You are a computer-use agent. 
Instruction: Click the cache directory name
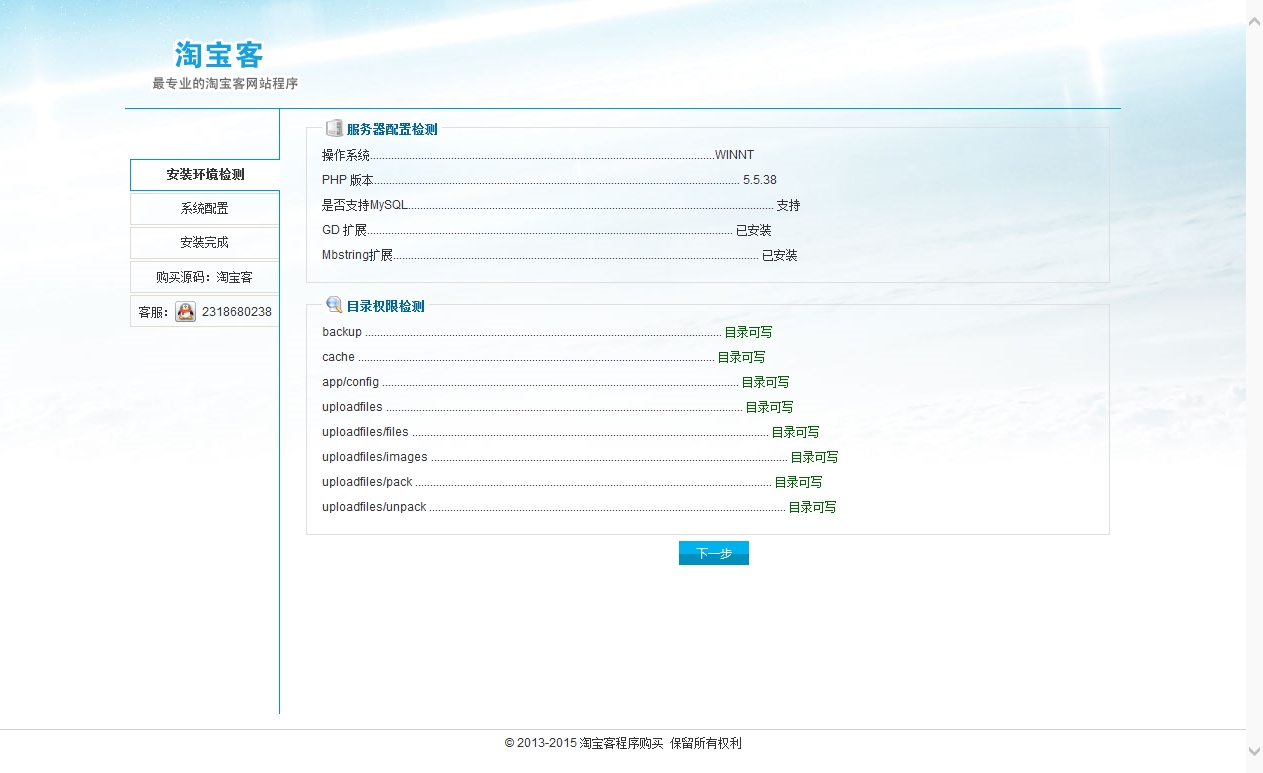coord(338,357)
